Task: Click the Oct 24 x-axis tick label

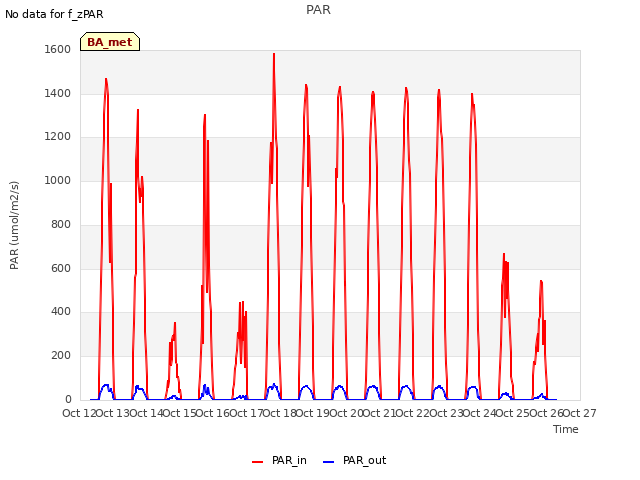Action: (x=479, y=413)
